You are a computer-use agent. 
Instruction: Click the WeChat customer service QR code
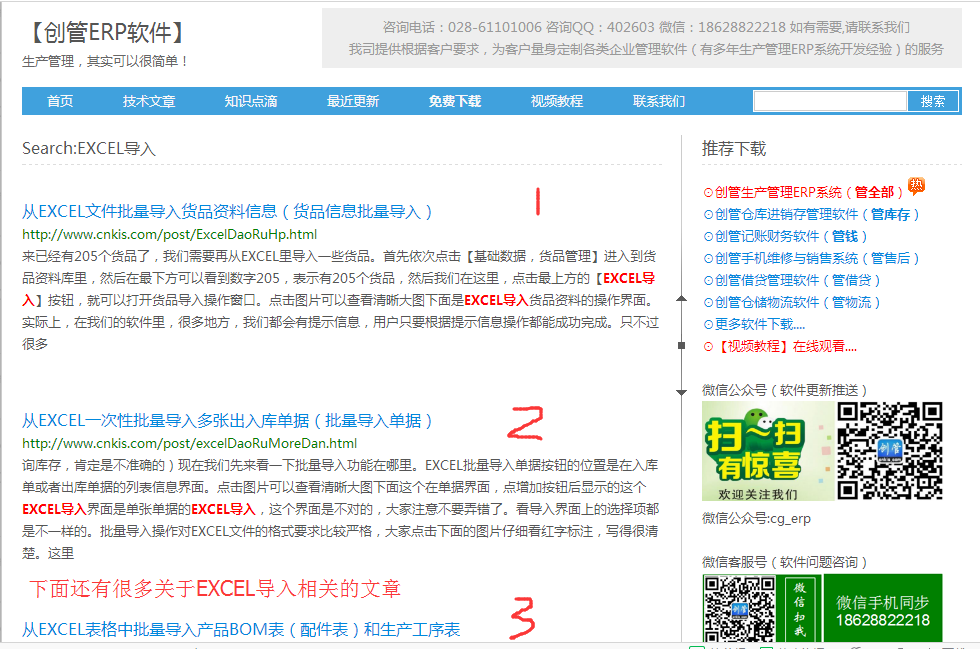coord(739,608)
